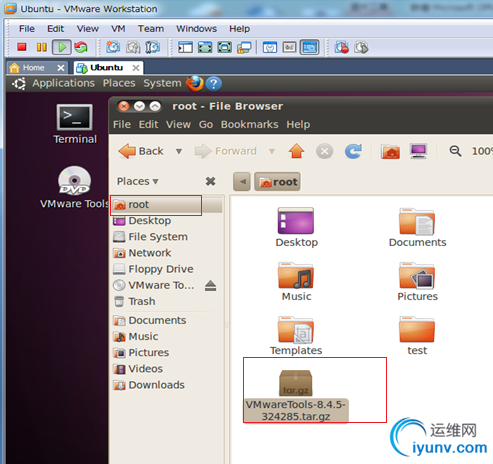Select the Pictures folder in file view
This screenshot has width=493, height=464.
point(417,282)
